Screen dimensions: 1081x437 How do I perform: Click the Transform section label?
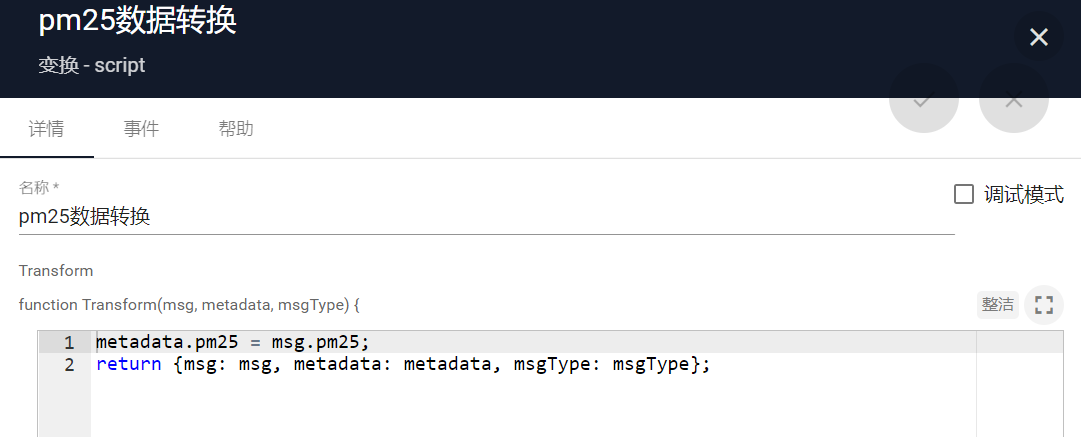[x=56, y=271]
